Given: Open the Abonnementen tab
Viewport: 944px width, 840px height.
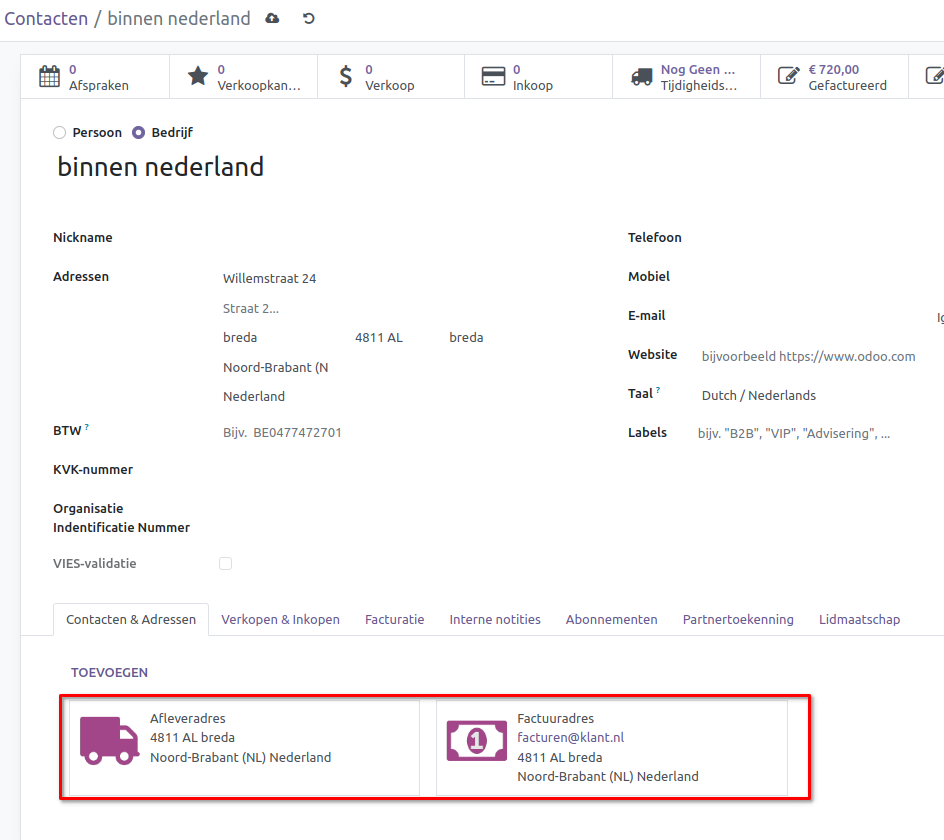Looking at the screenshot, I should (611, 619).
